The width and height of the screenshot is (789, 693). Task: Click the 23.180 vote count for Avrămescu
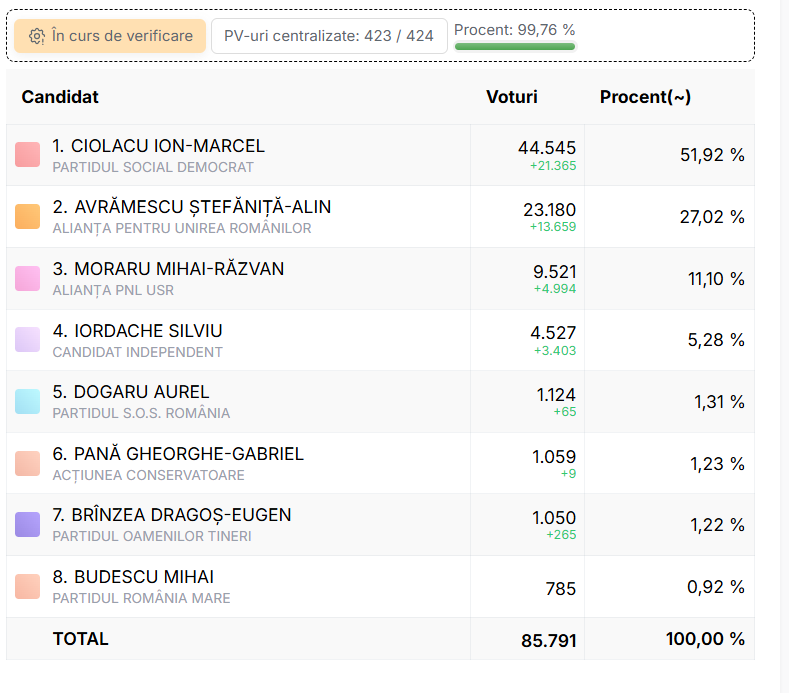[549, 210]
